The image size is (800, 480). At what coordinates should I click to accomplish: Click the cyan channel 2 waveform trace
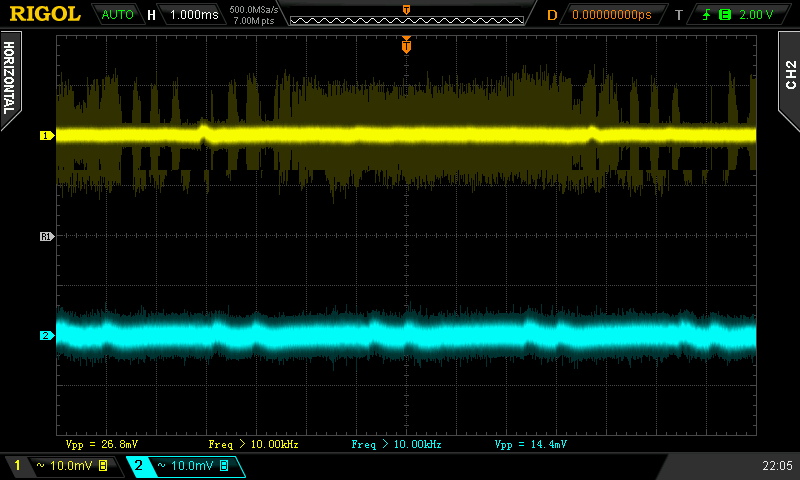click(x=406, y=335)
